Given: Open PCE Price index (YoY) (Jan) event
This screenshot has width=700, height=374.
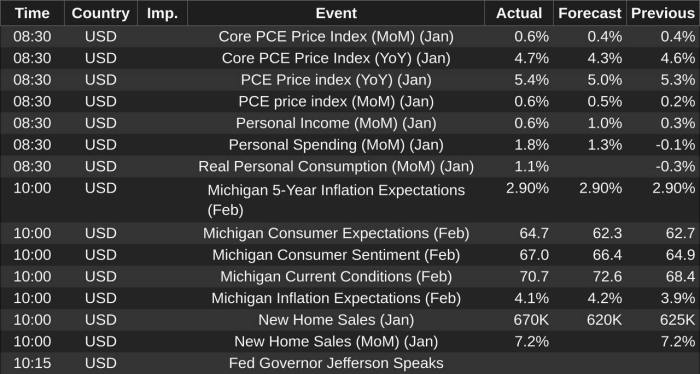Looking at the screenshot, I should pyautogui.click(x=336, y=80).
